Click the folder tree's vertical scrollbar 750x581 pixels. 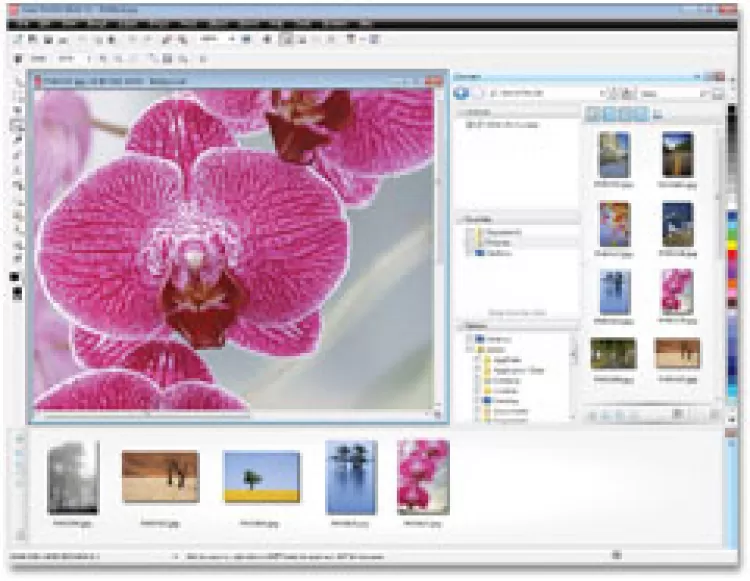click(x=574, y=377)
